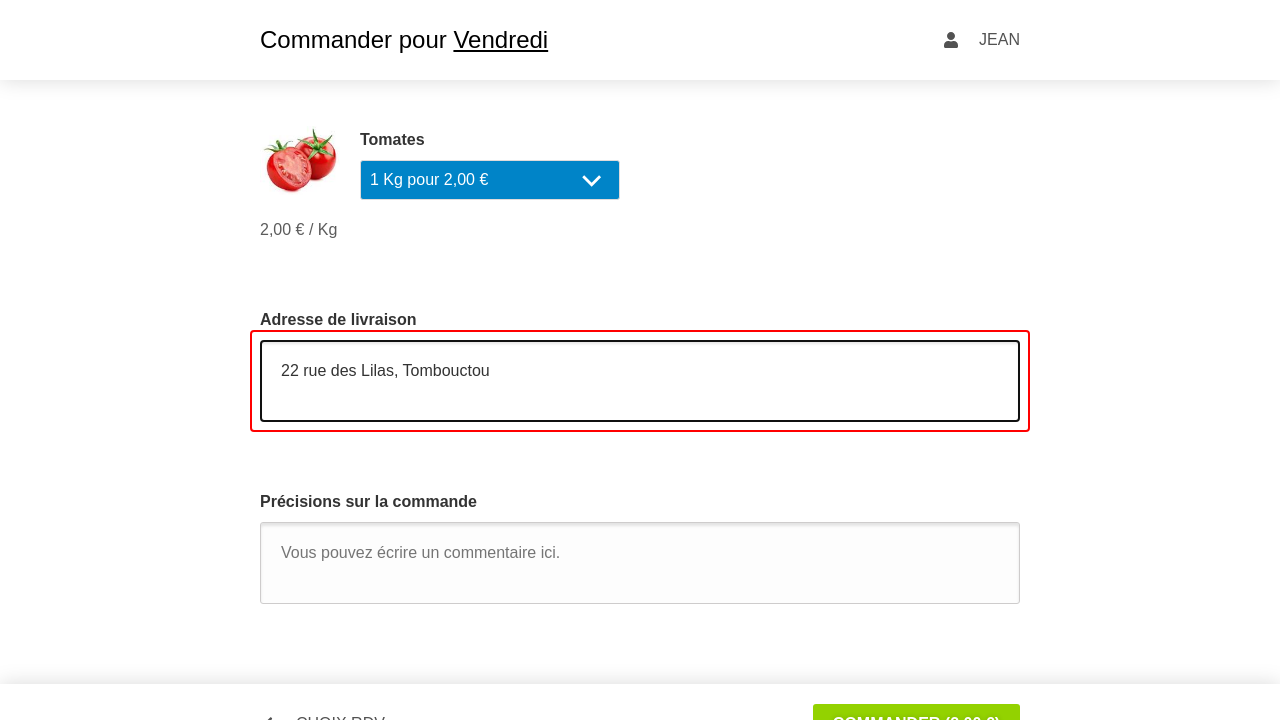Click the Précisions sur la commande label
The width and height of the screenshot is (1280, 720).
pyautogui.click(x=368, y=502)
